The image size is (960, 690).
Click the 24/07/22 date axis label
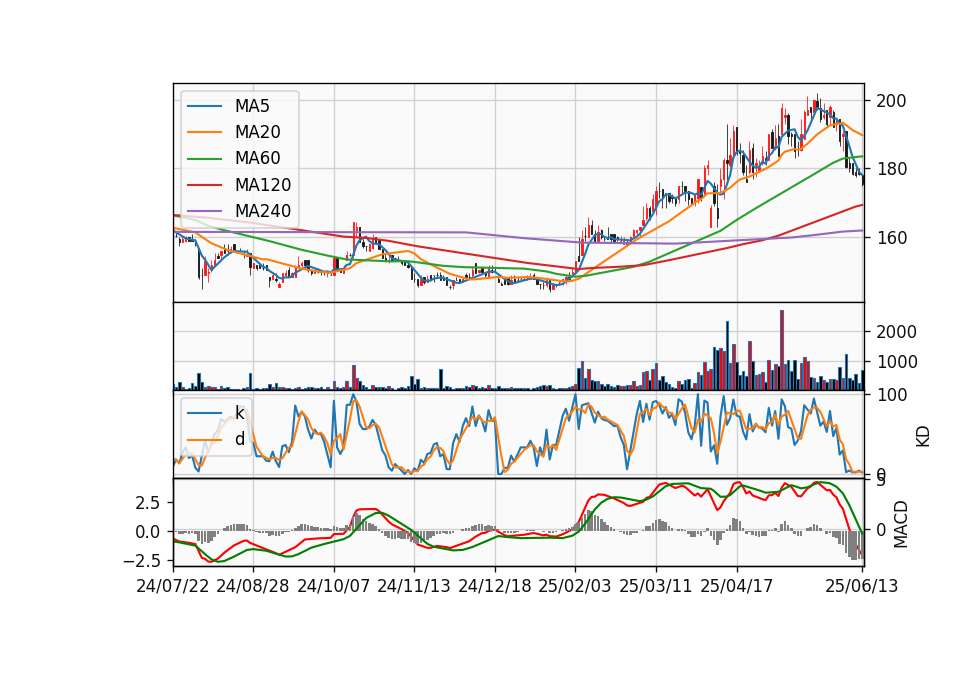point(173,586)
